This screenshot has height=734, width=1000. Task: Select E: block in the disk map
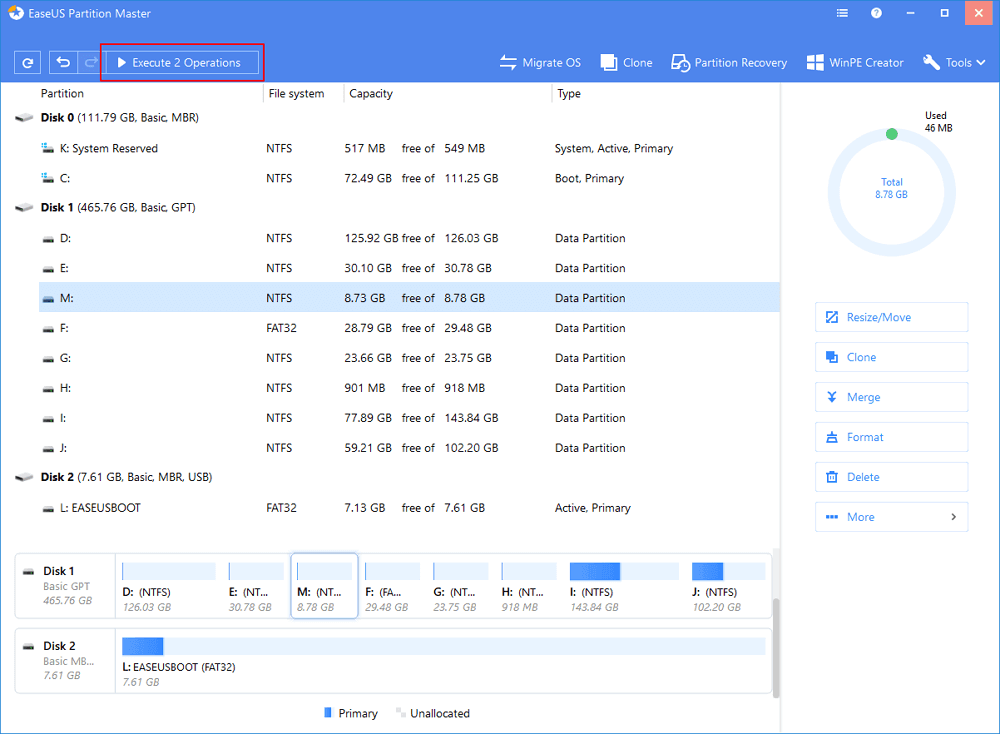[x=256, y=587]
